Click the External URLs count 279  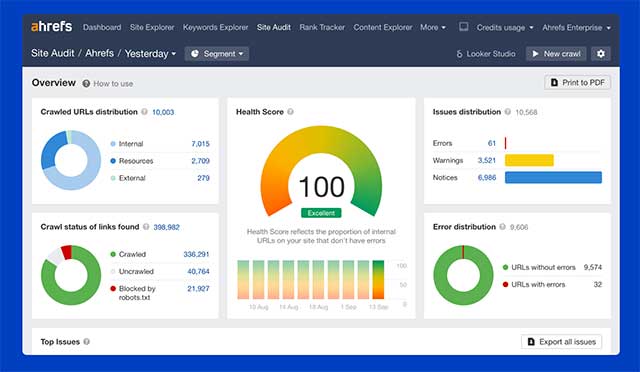point(203,178)
